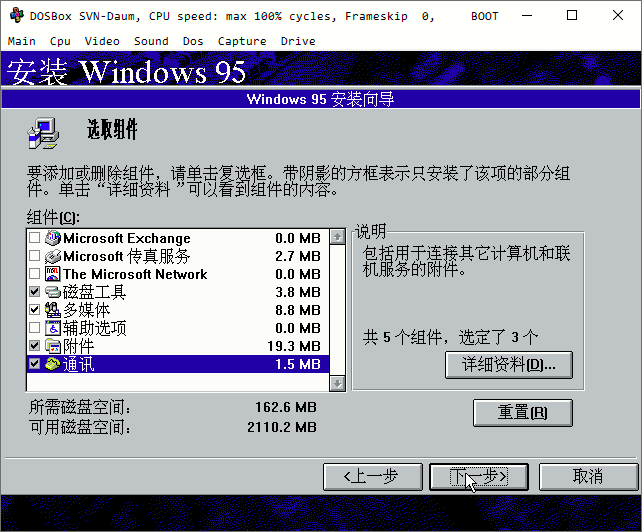The width and height of the screenshot is (642, 532).
Task: Select the Microsoft Exchange row text
Action: pos(127,238)
